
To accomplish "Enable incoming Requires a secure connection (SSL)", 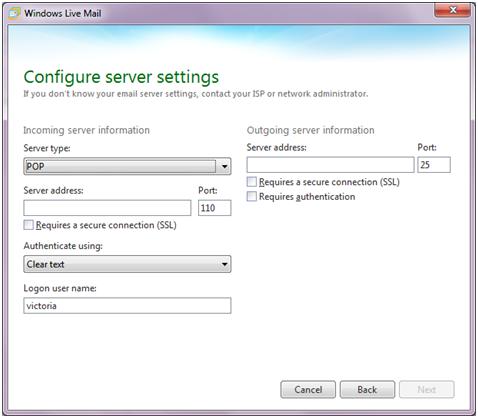I will [29, 225].
